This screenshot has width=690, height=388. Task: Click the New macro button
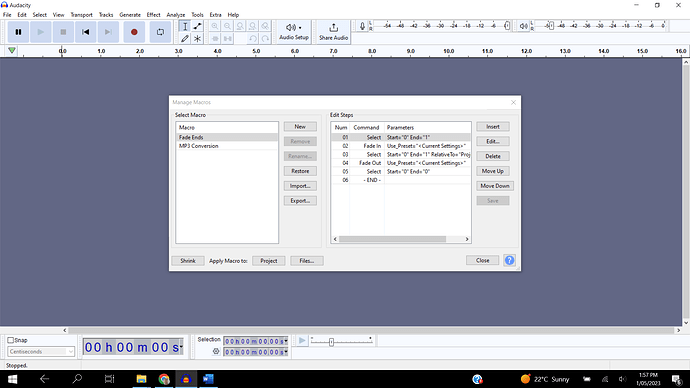pyautogui.click(x=300, y=127)
